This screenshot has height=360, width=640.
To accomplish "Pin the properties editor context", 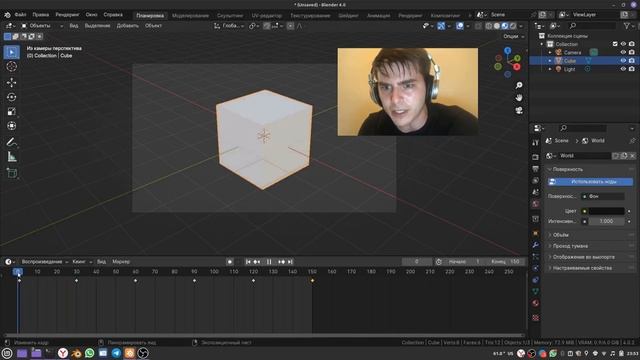I will click(x=632, y=141).
